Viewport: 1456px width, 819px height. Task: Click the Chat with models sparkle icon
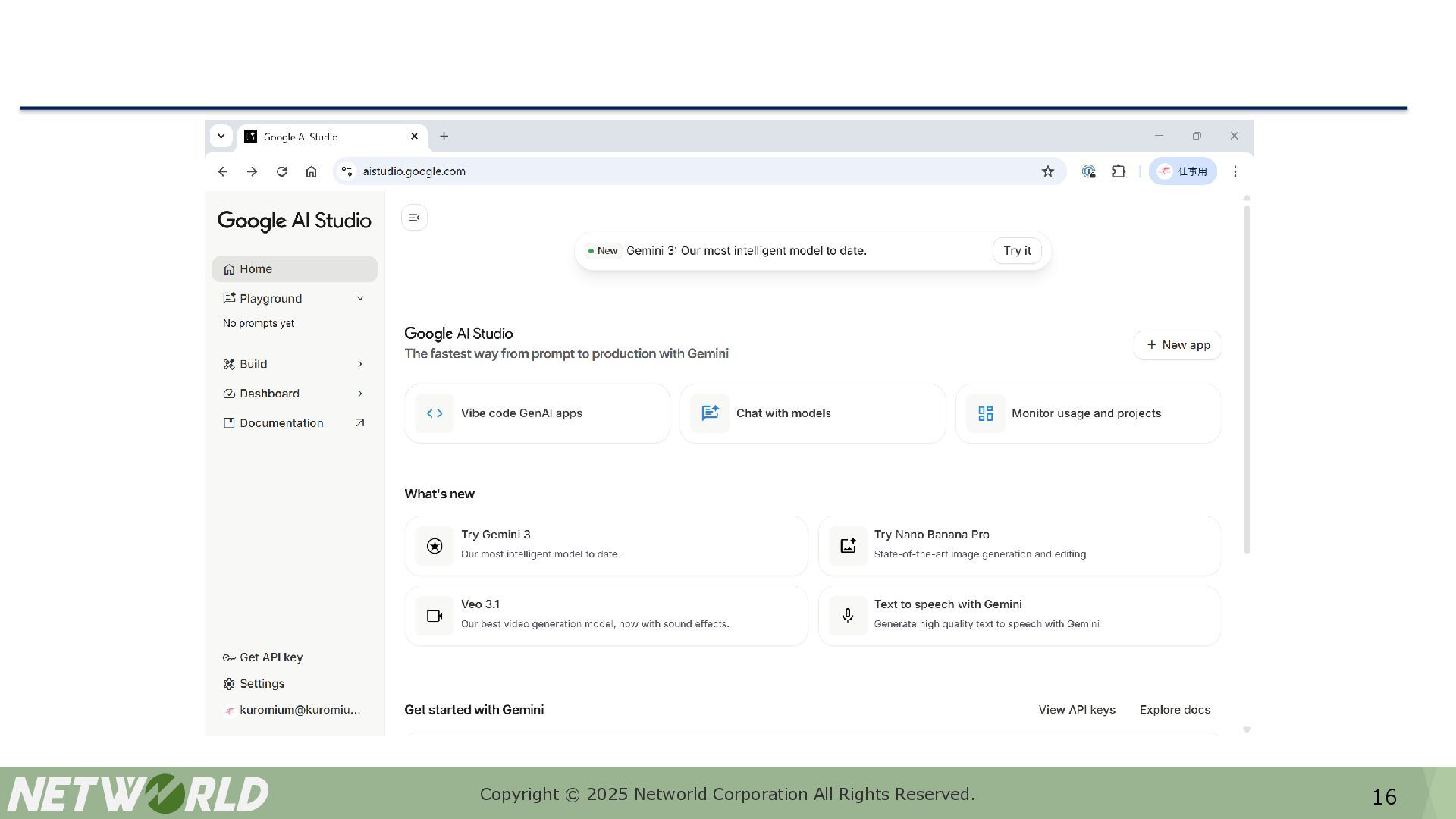710,413
